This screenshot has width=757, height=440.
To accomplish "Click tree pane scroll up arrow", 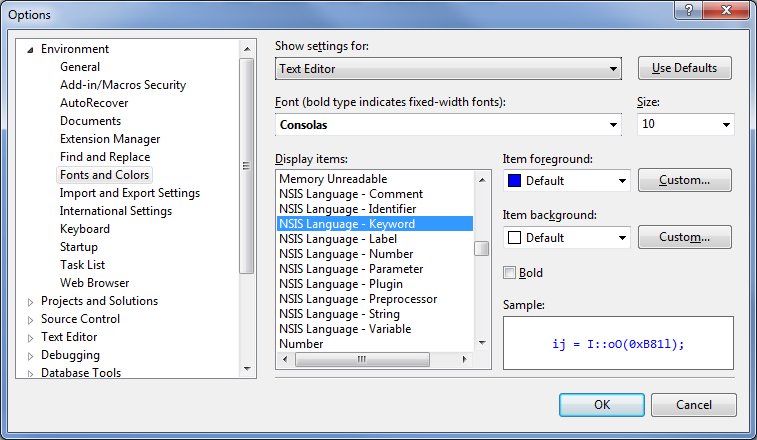I will [247, 49].
